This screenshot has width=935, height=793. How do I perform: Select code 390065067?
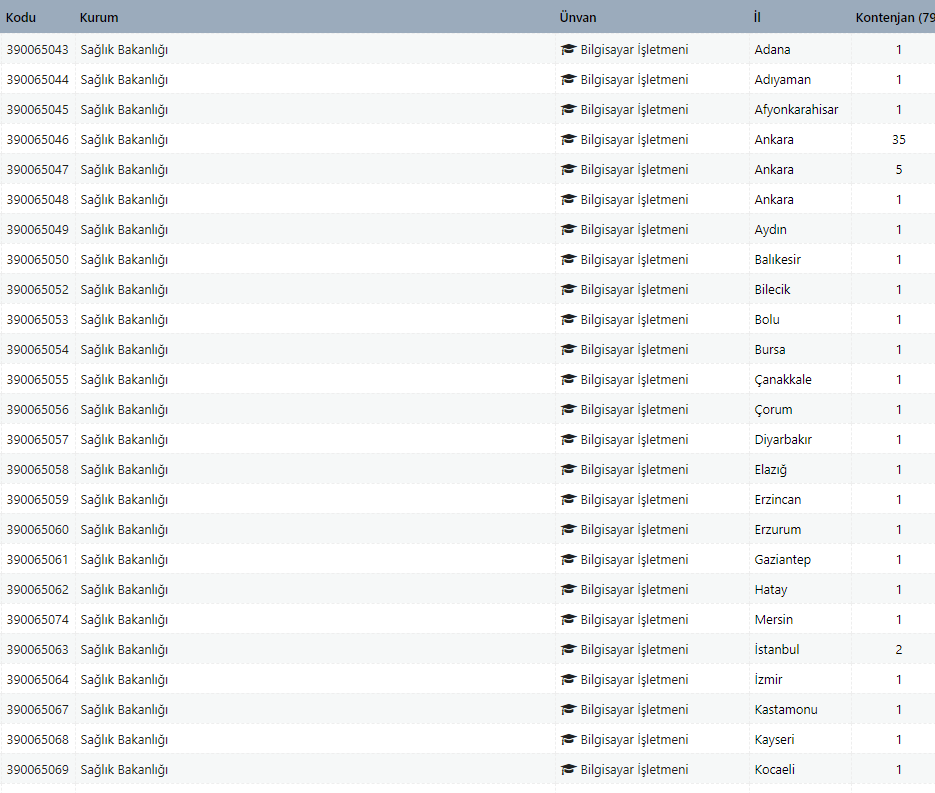(38, 710)
